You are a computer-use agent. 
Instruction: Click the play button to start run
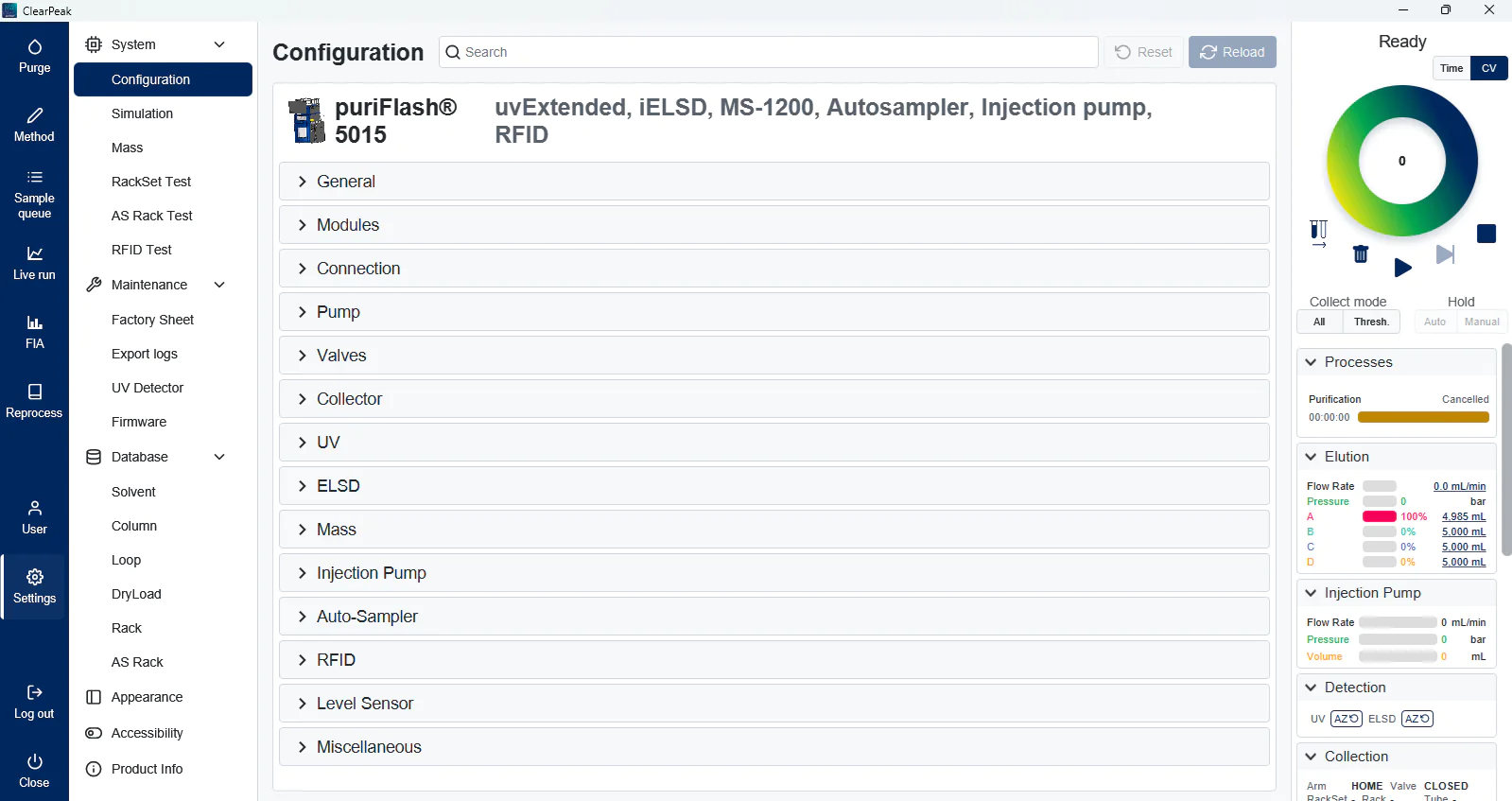(x=1403, y=268)
